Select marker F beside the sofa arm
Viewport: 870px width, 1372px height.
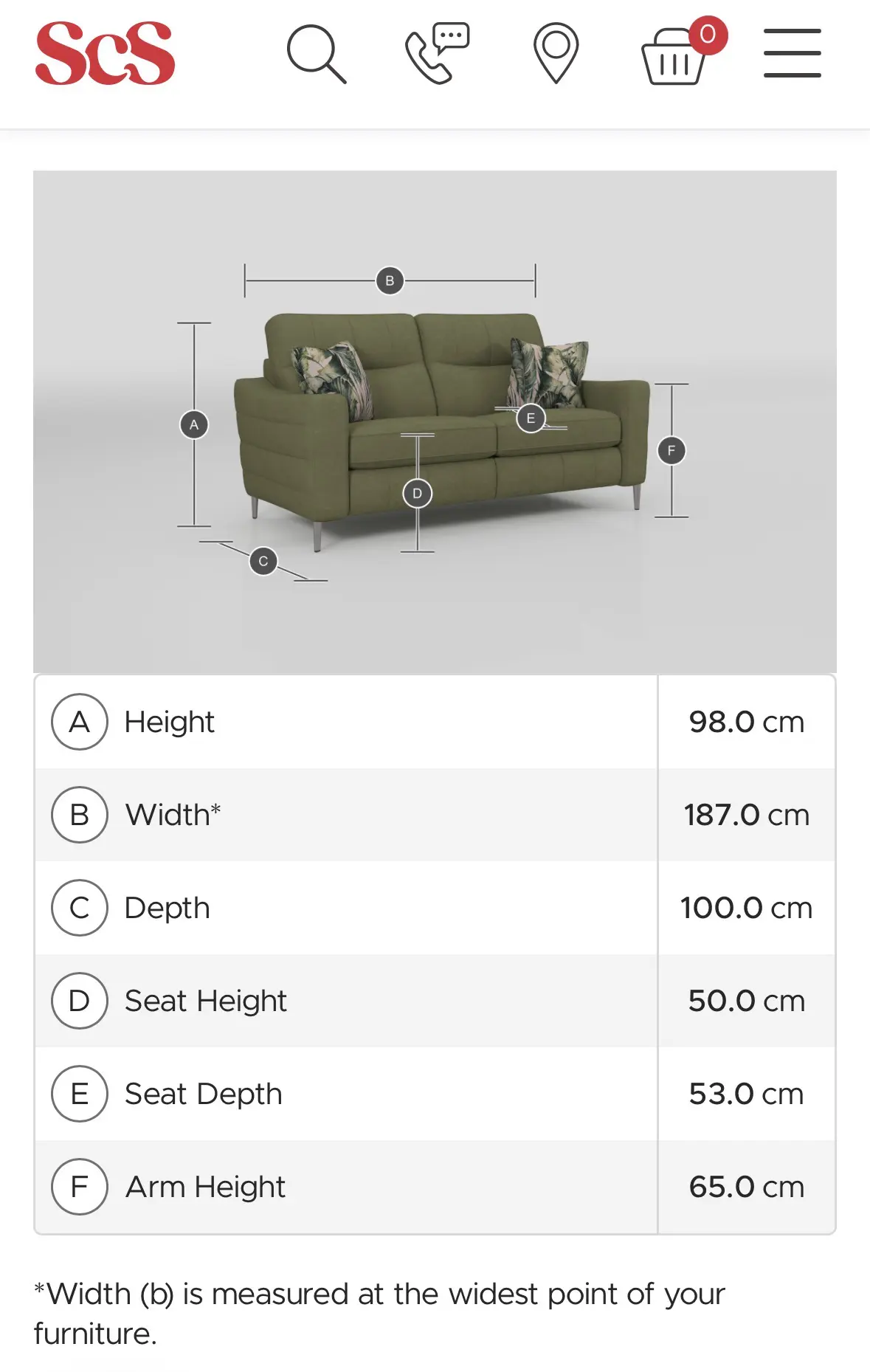point(671,450)
